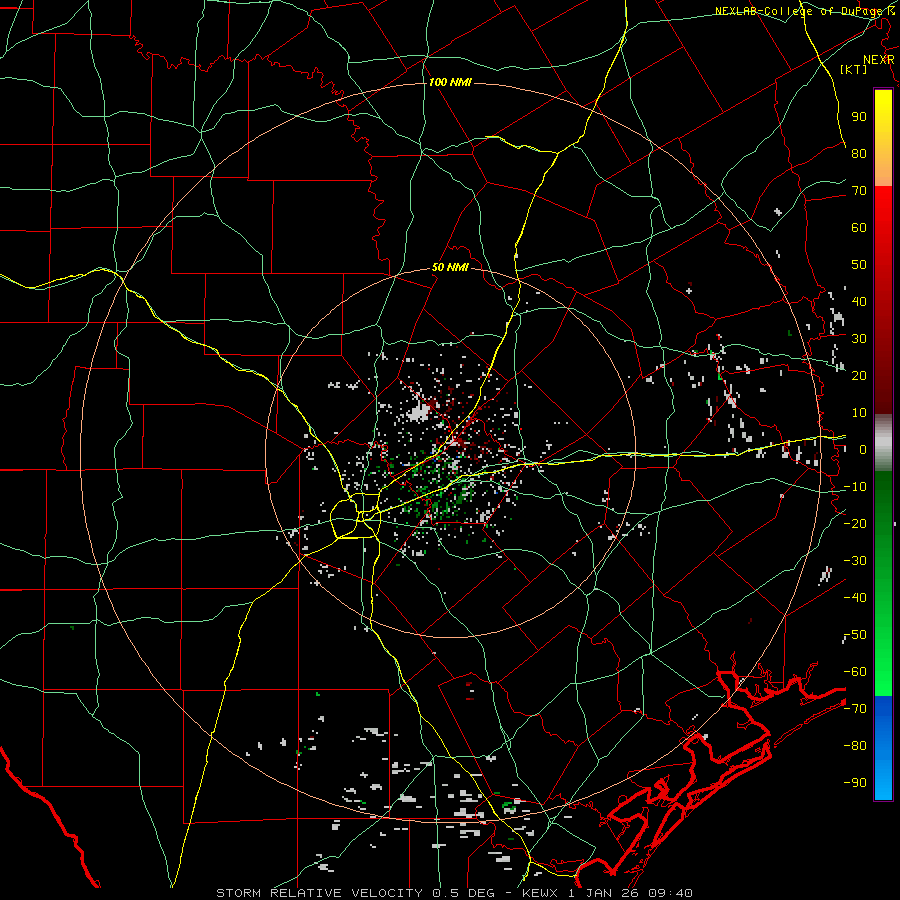
Task: Click the -70 value on velocity scale
Action: (x=855, y=709)
